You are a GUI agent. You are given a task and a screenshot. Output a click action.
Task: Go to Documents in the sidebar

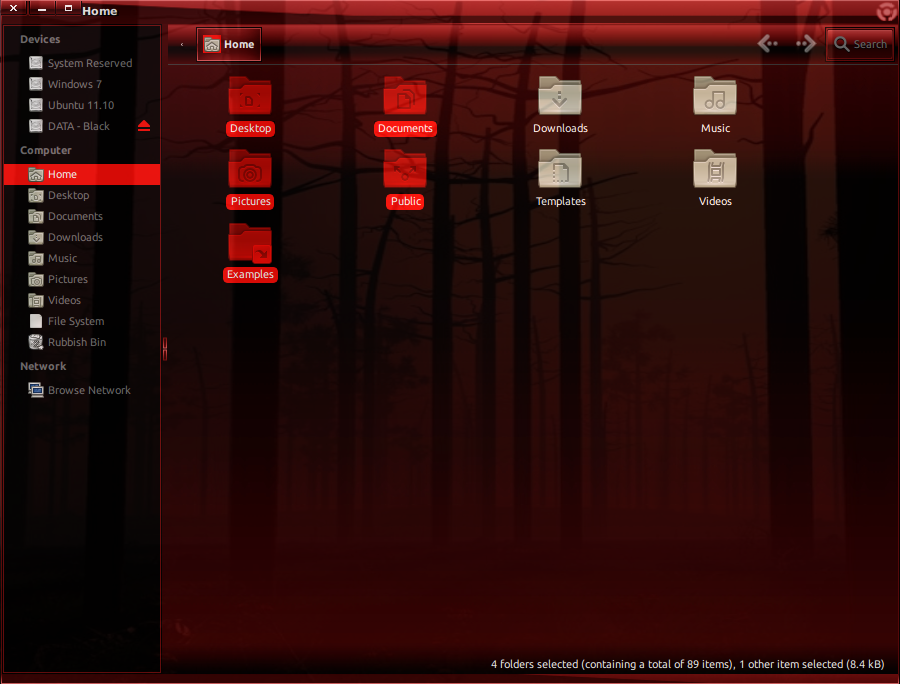tap(82, 216)
